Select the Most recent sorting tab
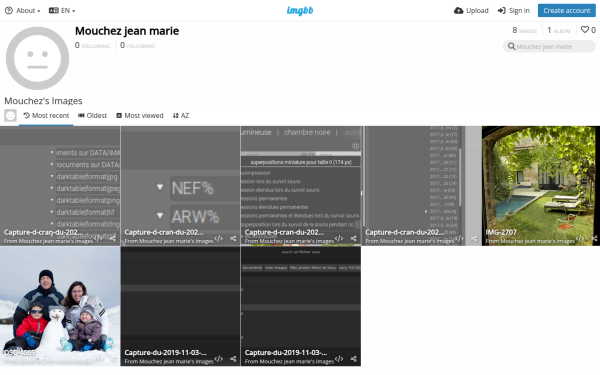Screen dimensions: 600x375 tap(46, 116)
